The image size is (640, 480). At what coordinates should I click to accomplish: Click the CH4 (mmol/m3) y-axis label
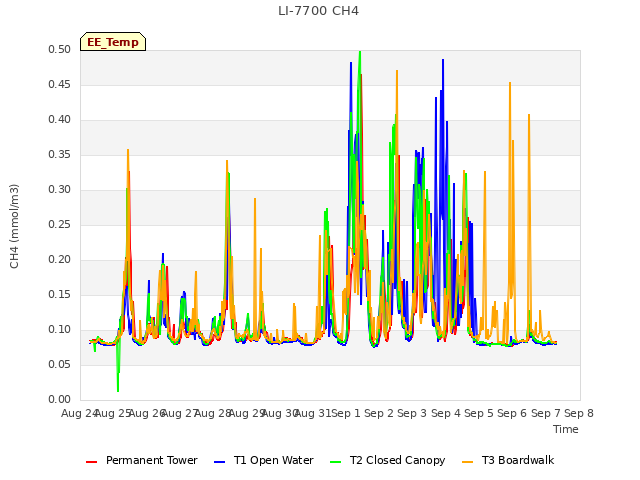(x=14, y=226)
